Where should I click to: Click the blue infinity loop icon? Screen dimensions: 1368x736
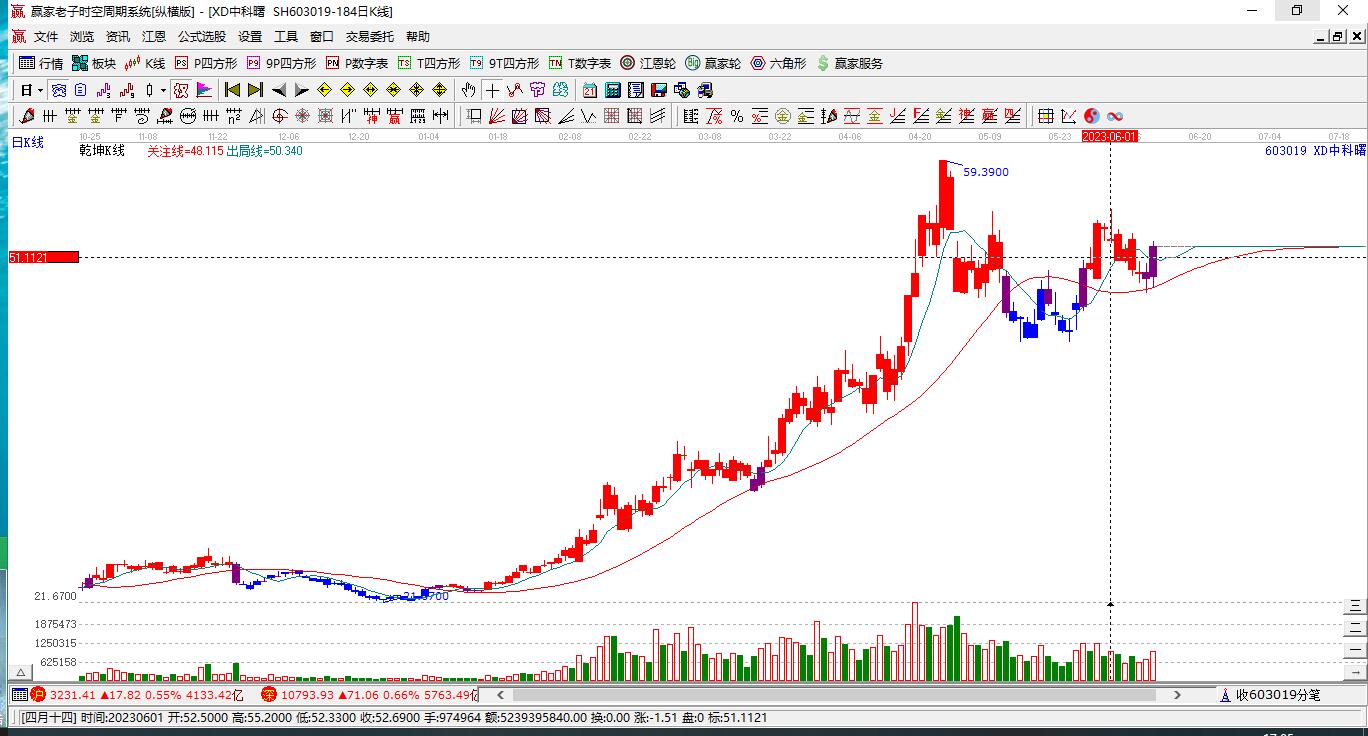click(x=1114, y=116)
